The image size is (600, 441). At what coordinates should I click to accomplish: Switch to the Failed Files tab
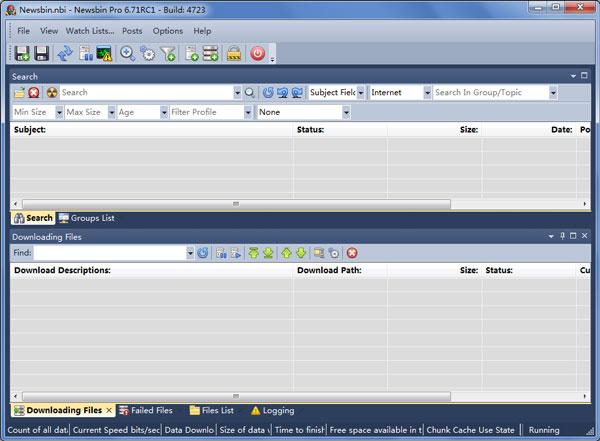pyautogui.click(x=146, y=410)
